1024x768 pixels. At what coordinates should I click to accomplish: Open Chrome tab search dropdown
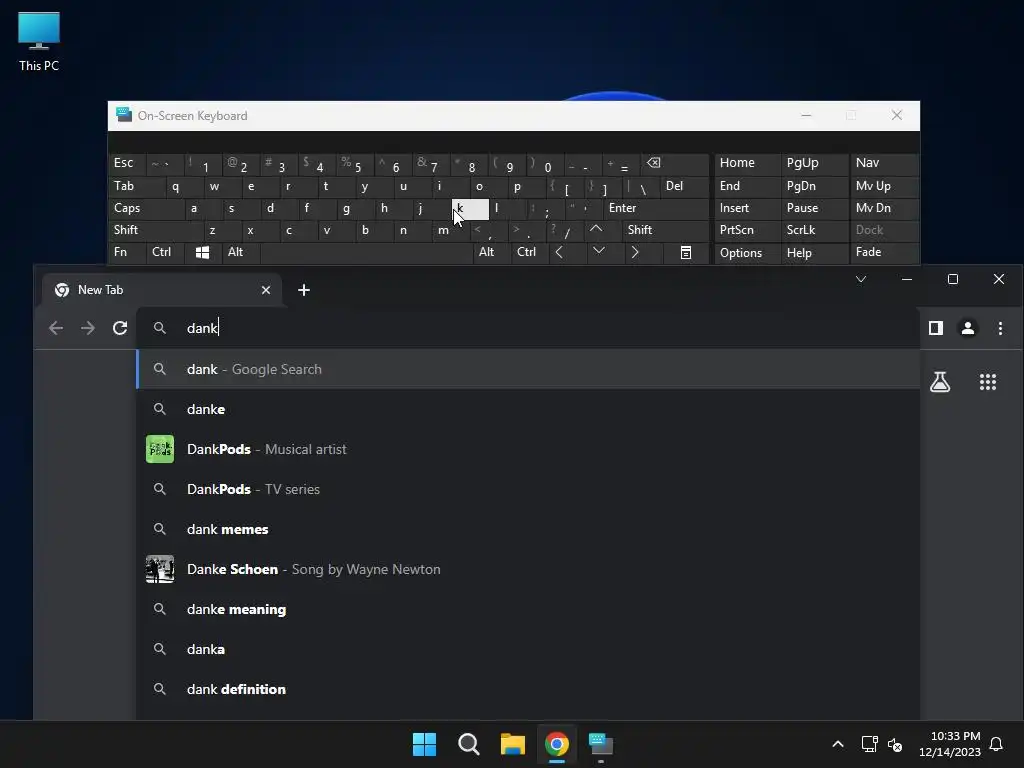point(861,280)
